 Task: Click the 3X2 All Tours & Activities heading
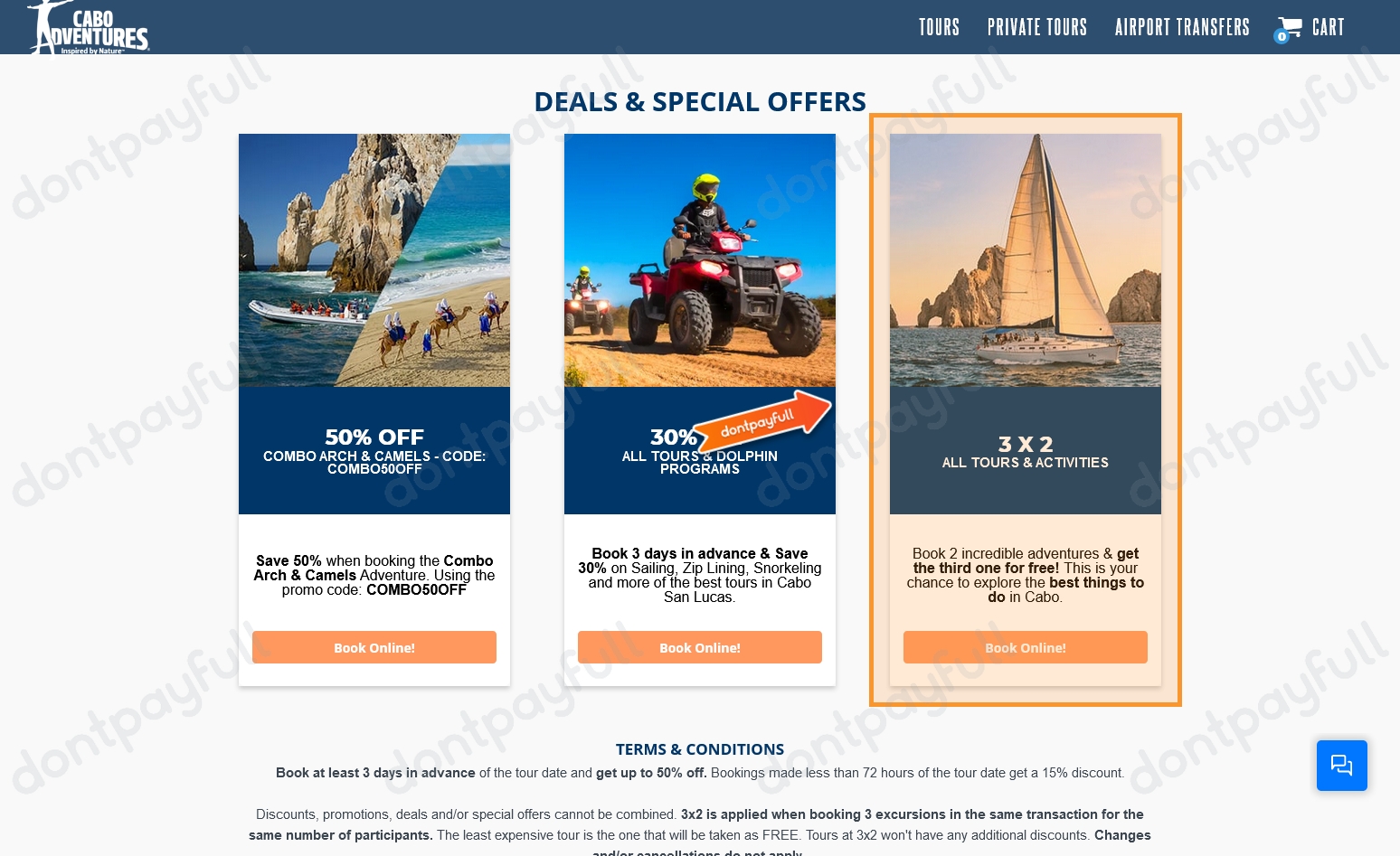click(x=1026, y=451)
